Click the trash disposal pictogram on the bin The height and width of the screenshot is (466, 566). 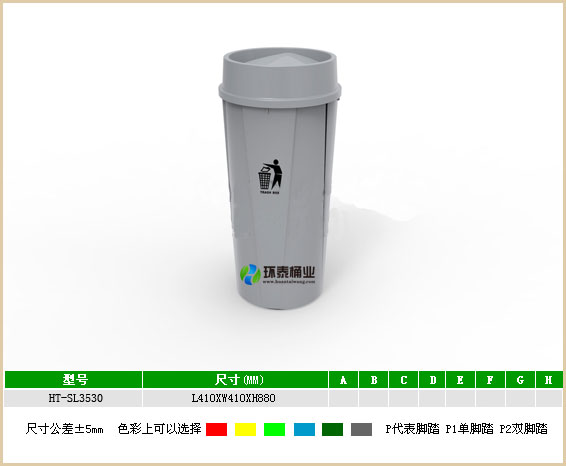[x=270, y=177]
